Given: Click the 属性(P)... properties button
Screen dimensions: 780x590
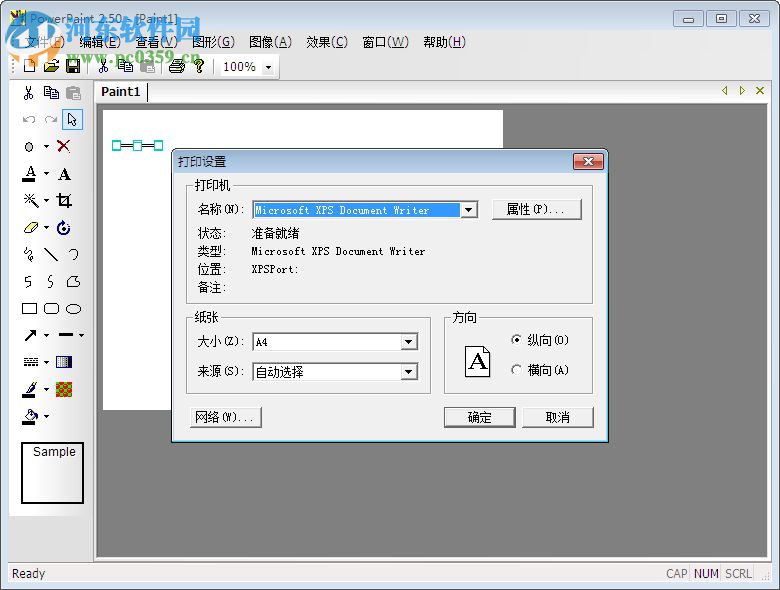Looking at the screenshot, I should (536, 209).
